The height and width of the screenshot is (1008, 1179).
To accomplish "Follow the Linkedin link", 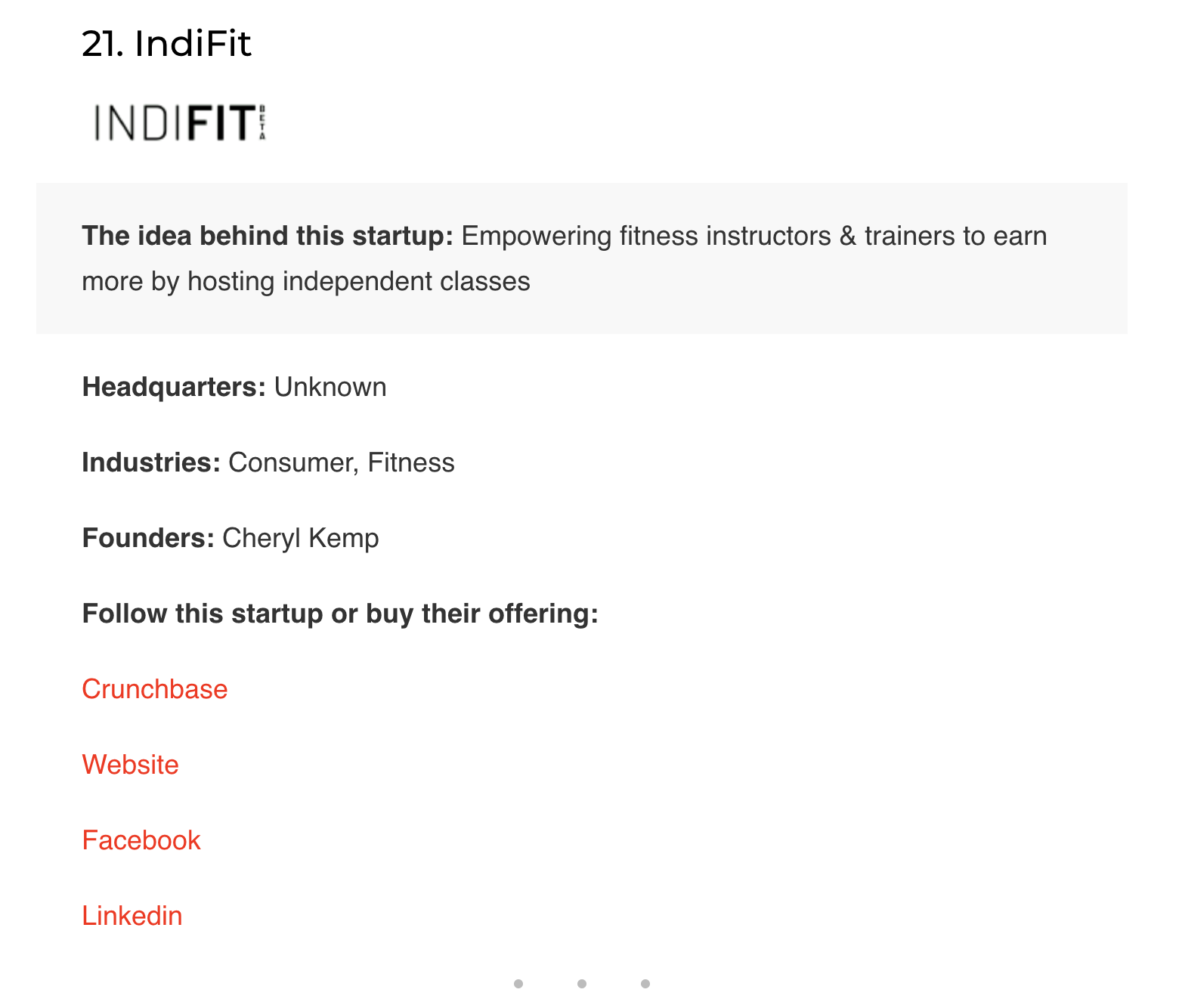I will pyautogui.click(x=132, y=916).
